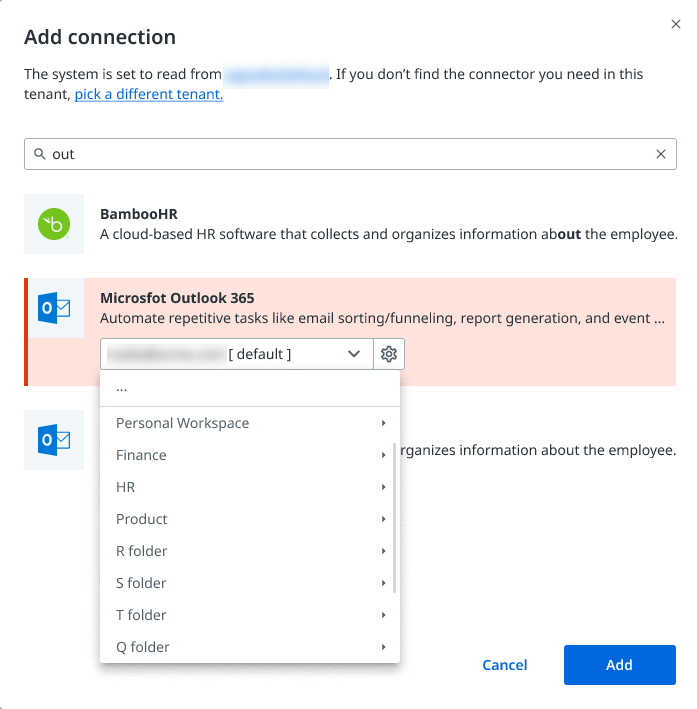Select the R folder entry
This screenshot has width=697, height=709.
pos(142,551)
